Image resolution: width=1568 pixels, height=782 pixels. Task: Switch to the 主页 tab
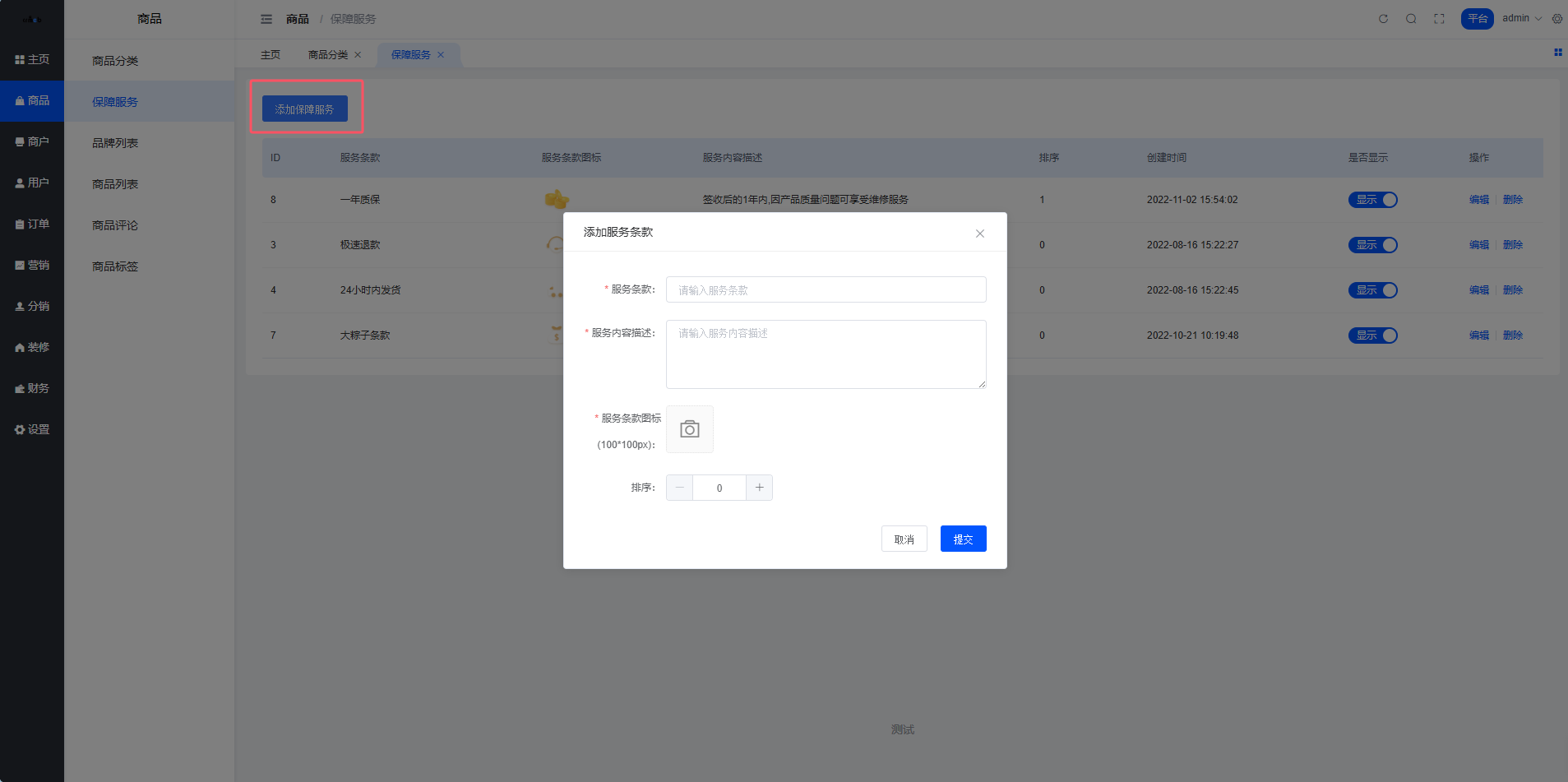(x=271, y=55)
